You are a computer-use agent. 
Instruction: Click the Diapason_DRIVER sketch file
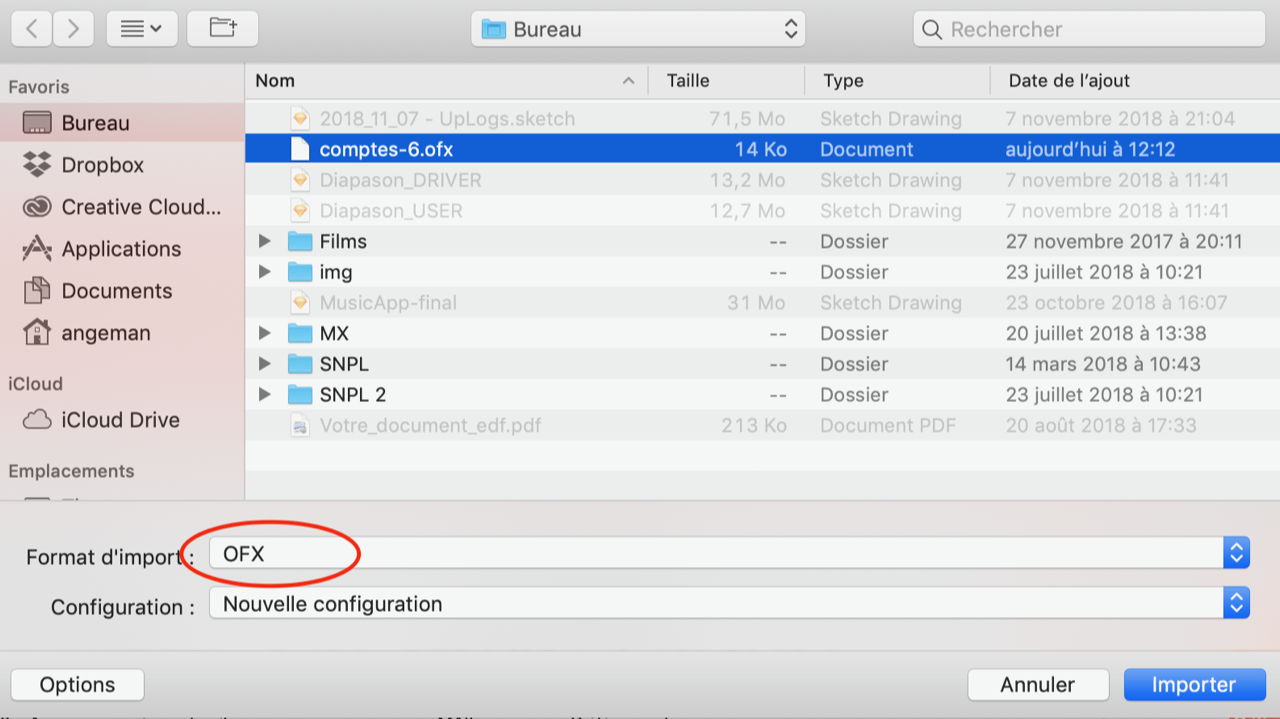click(x=762, y=180)
